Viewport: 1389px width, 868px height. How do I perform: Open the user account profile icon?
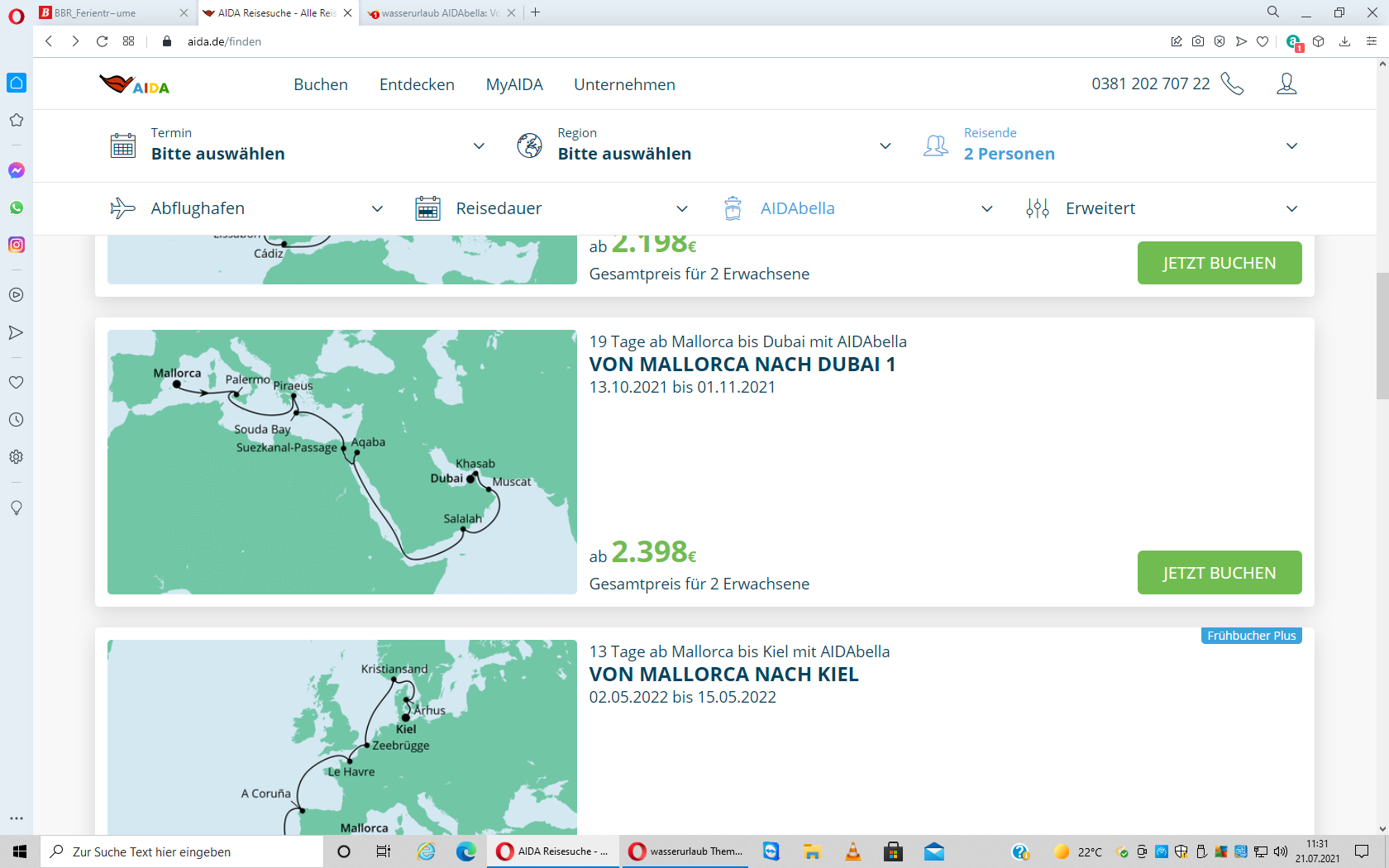coord(1286,84)
